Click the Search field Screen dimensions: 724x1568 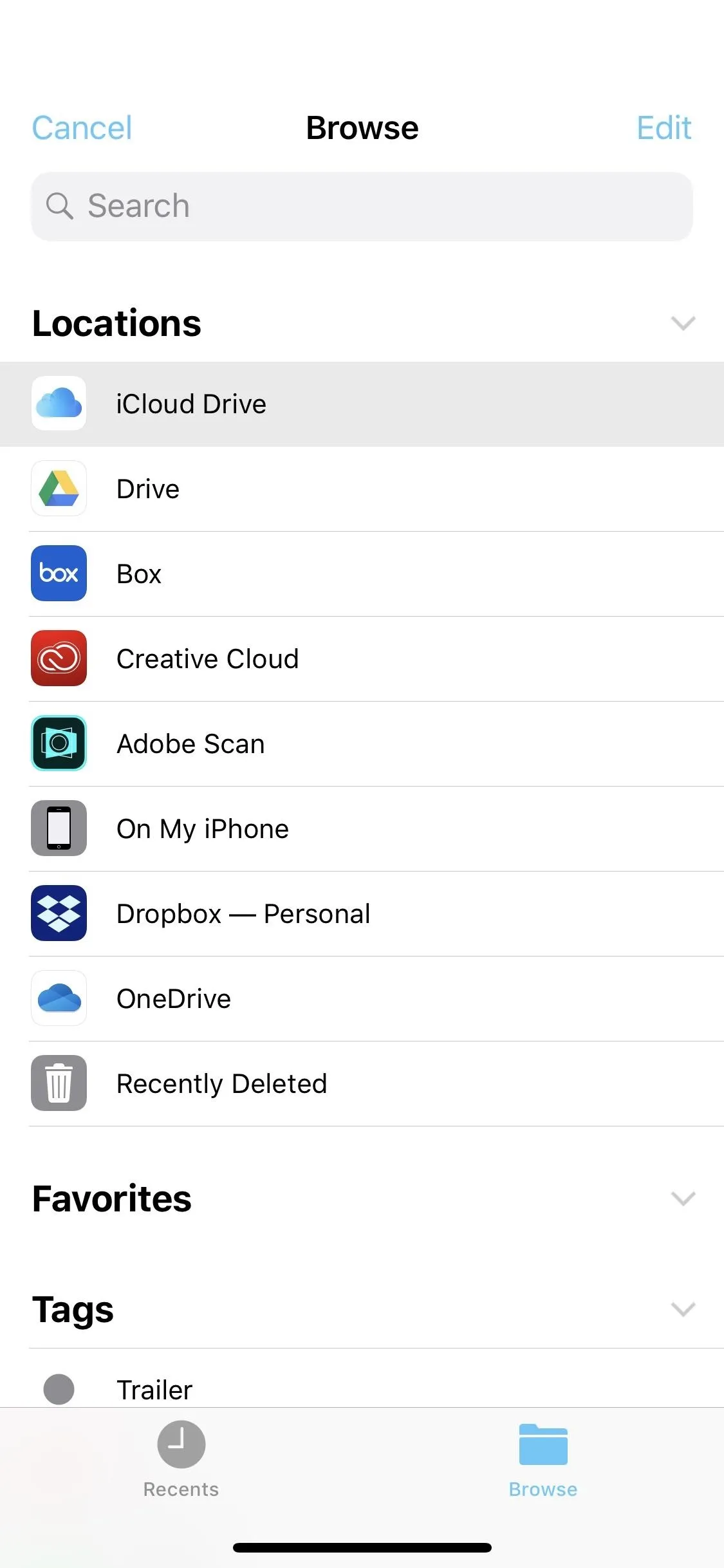pyautogui.click(x=362, y=207)
